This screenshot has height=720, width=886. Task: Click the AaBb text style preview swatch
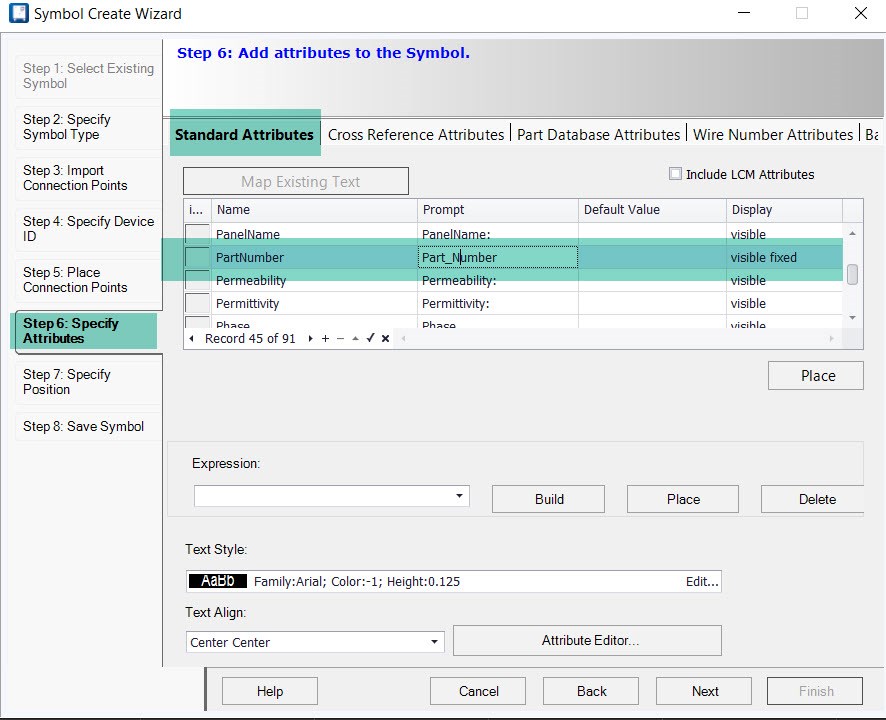[x=216, y=580]
